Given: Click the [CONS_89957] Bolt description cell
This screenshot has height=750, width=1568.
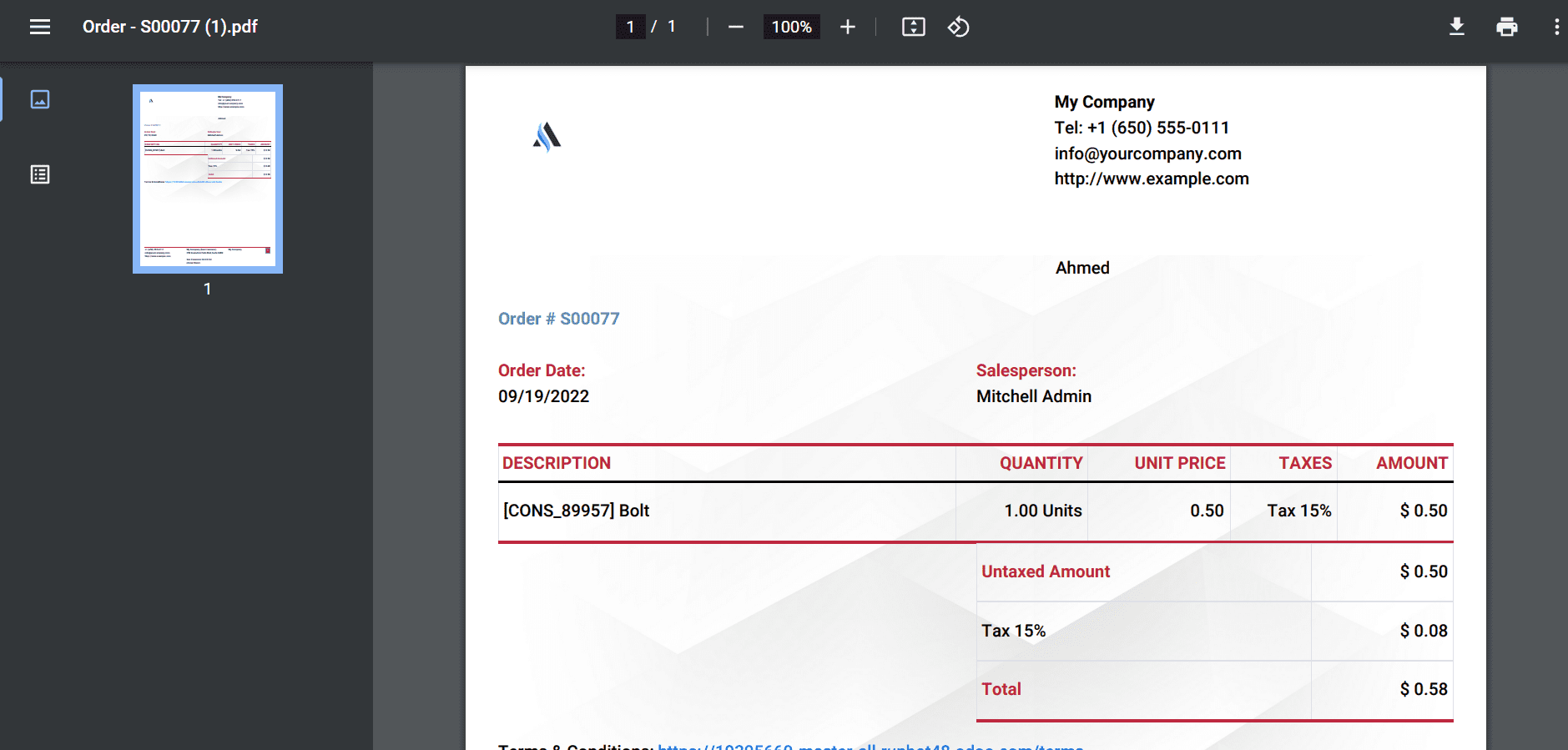Looking at the screenshot, I should click(727, 511).
